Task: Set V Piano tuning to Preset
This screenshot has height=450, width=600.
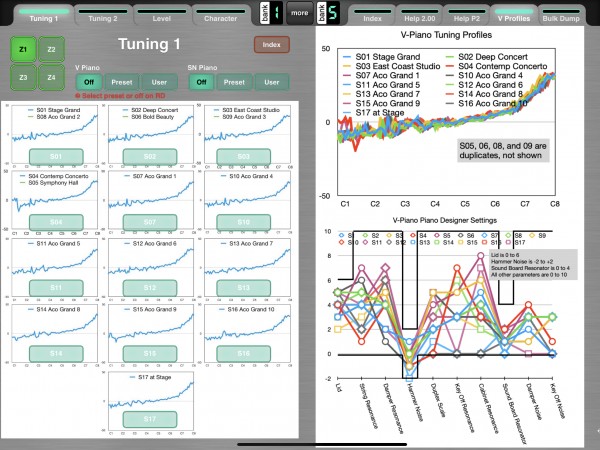Action: pyautogui.click(x=122, y=82)
